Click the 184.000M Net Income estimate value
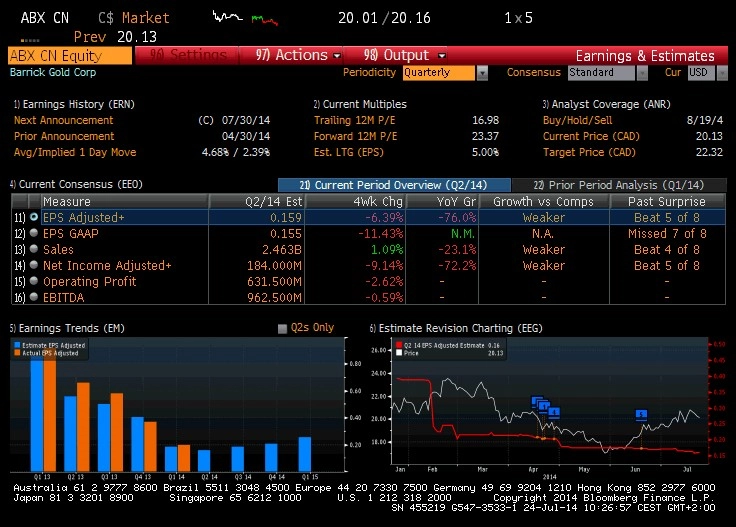Image resolution: width=736 pixels, height=527 pixels. click(275, 265)
